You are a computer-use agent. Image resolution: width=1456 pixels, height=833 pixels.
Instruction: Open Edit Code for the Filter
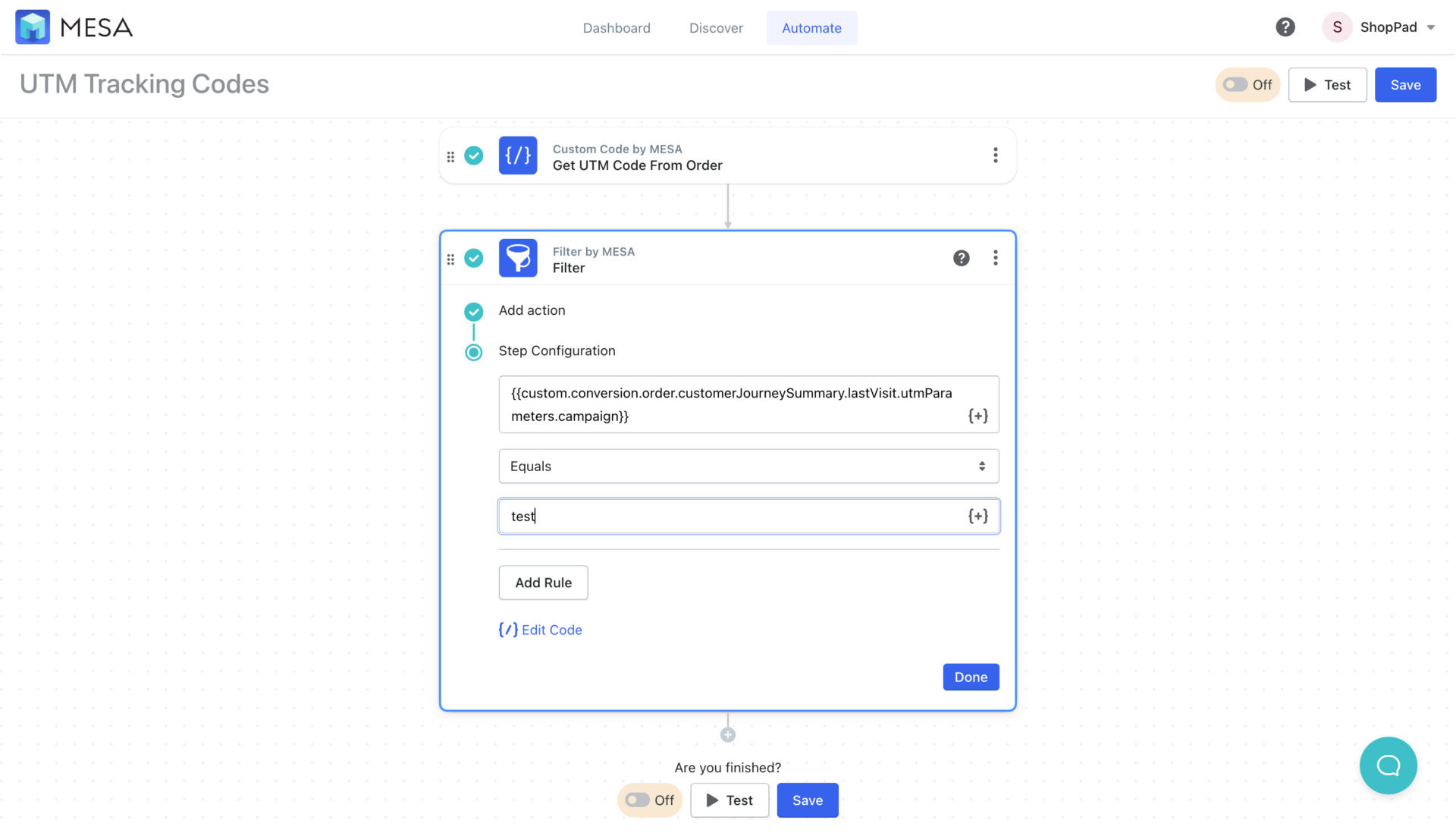coord(540,630)
